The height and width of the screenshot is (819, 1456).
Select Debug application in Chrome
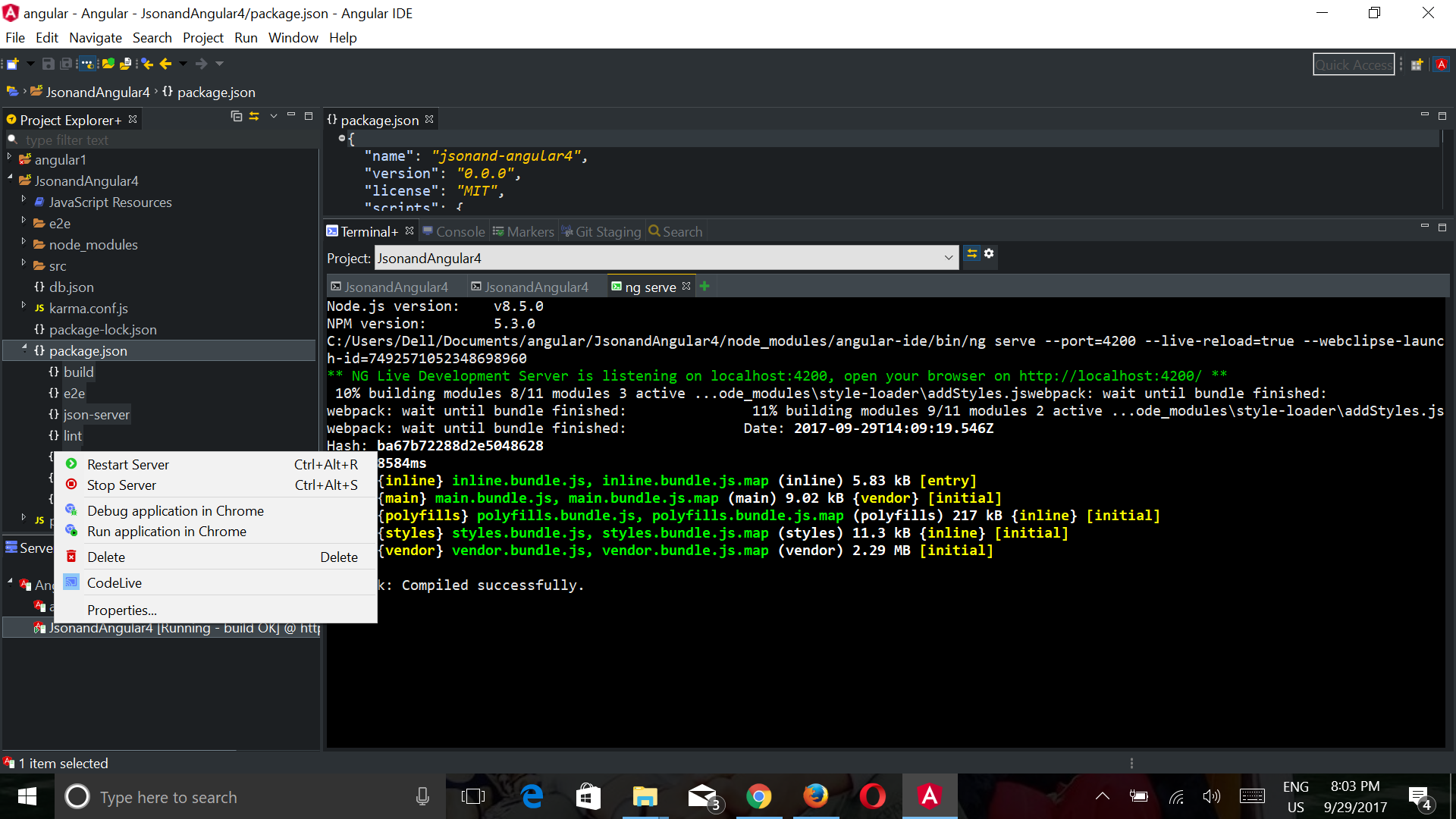click(176, 510)
